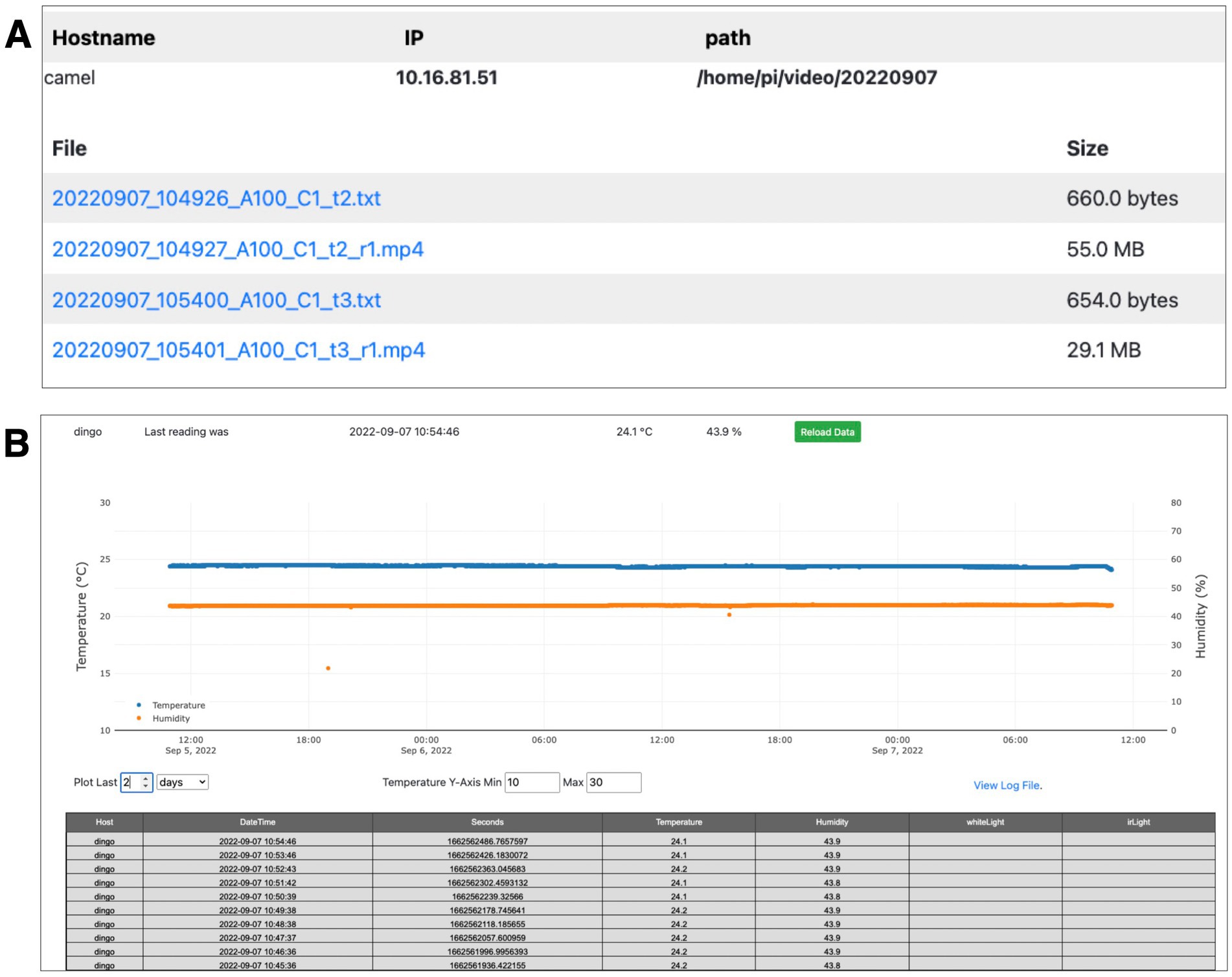This screenshot has height=977, width=1232.
Task: Click the Sep 7, 2022 axis label
Action: pos(897,751)
